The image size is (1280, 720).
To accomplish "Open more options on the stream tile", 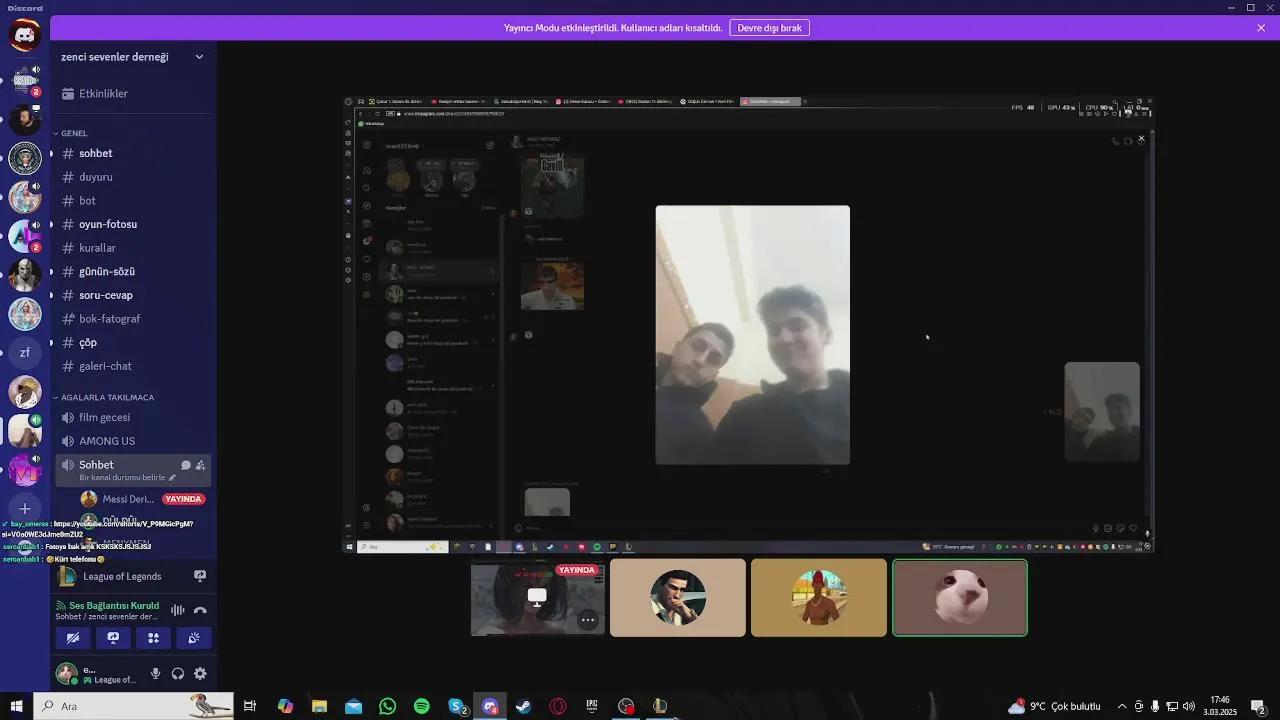I will [588, 620].
